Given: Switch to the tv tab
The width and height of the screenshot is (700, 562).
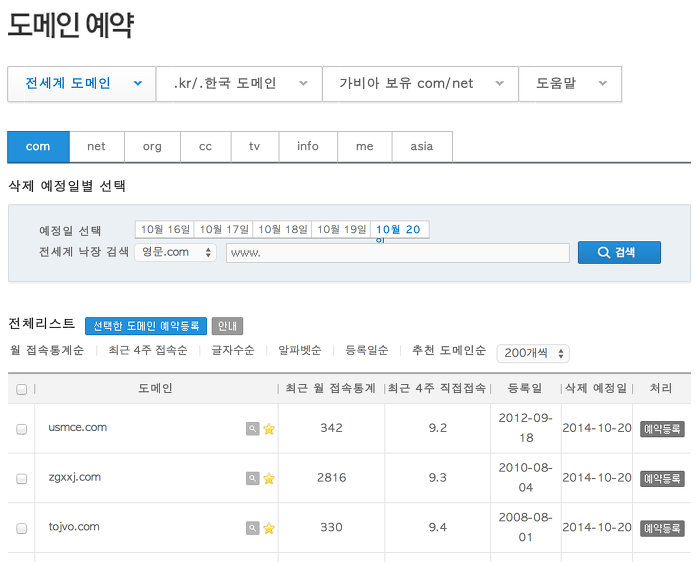Looking at the screenshot, I should click(x=254, y=146).
